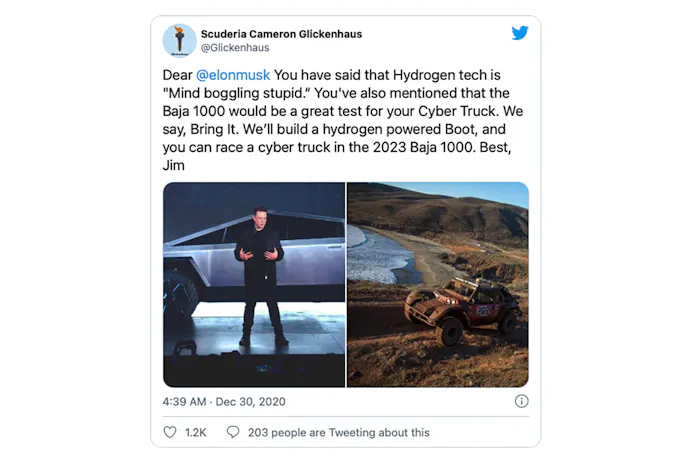
Task: Open the @Glickenhaus handle
Action: (x=235, y=47)
